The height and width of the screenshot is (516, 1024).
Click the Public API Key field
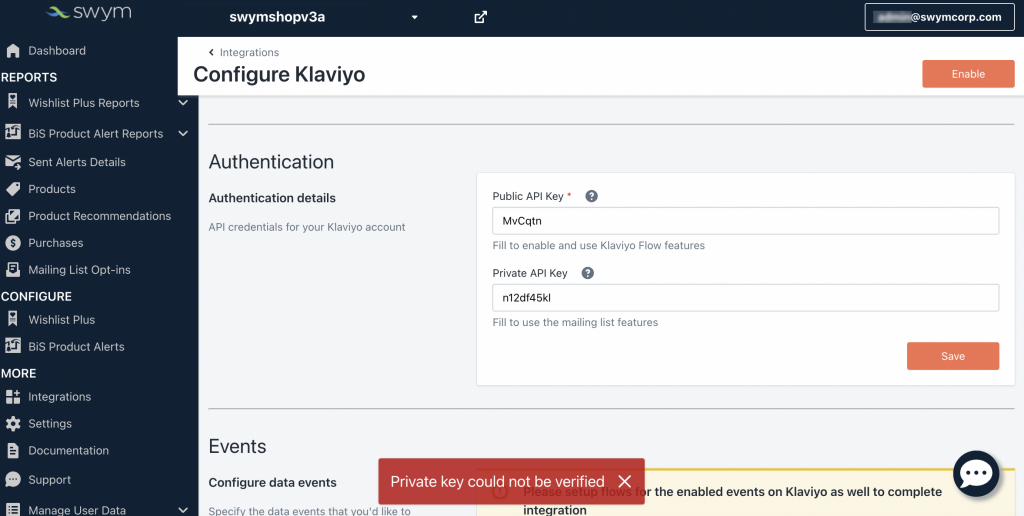pyautogui.click(x=745, y=221)
